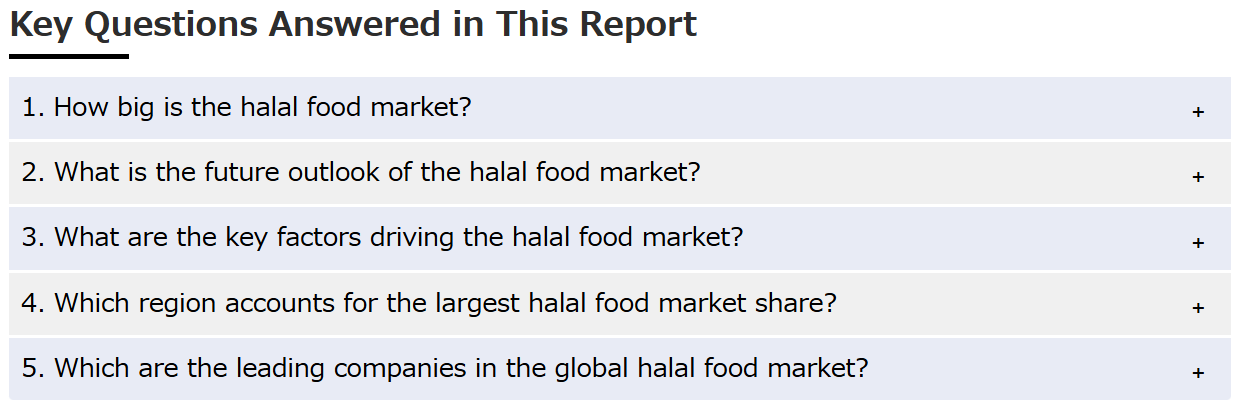Click the "4." number of fourth question

34,303
